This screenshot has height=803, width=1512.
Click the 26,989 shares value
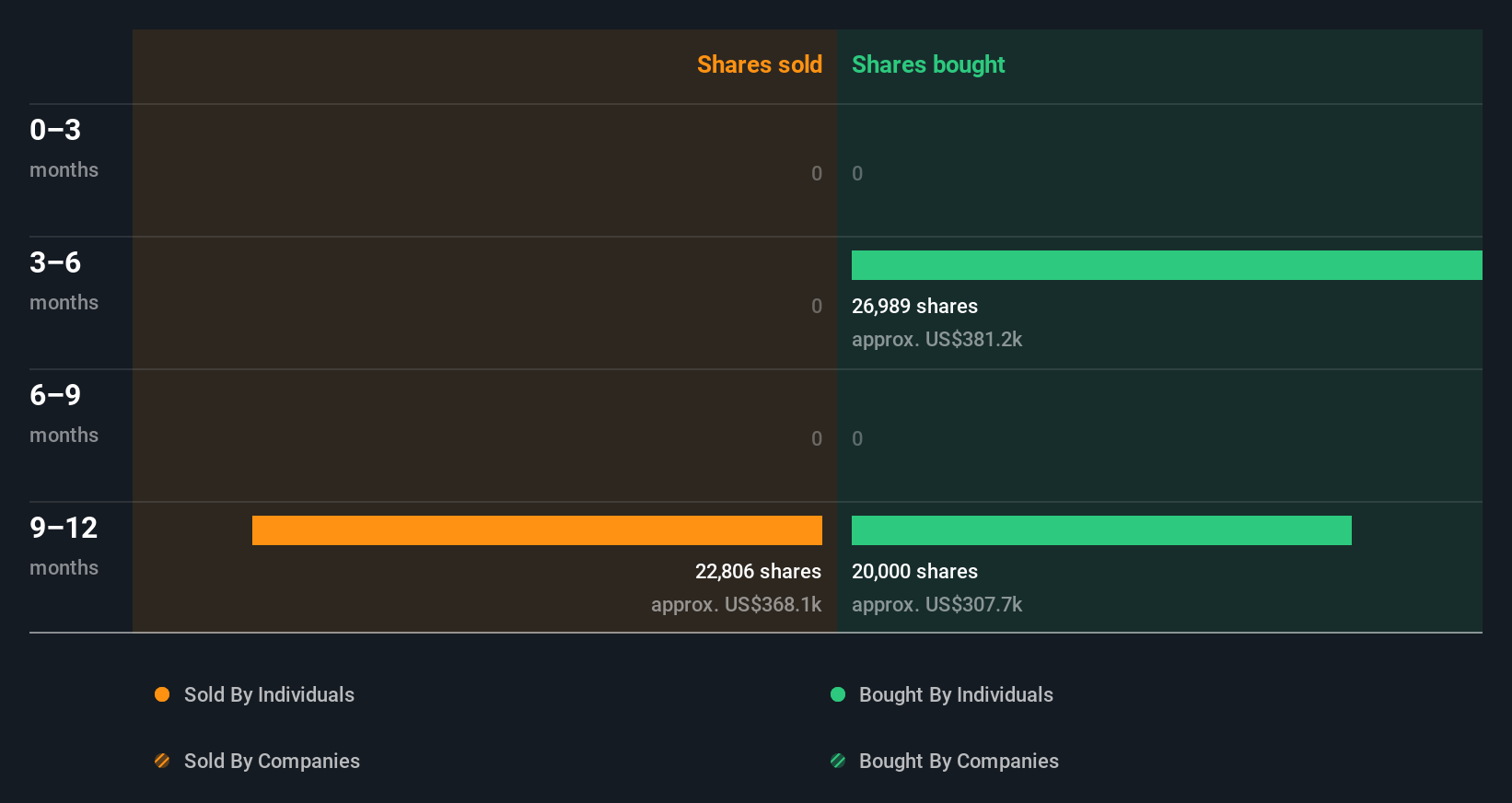point(914,306)
